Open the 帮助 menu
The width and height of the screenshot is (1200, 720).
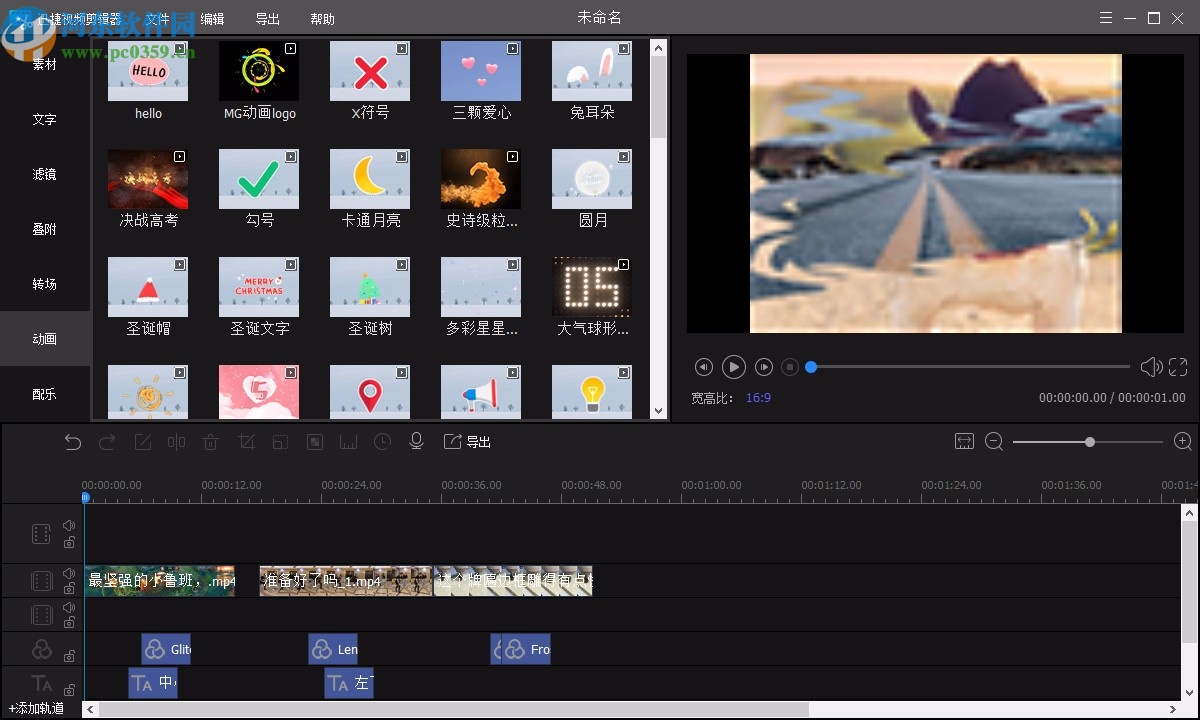(x=322, y=19)
